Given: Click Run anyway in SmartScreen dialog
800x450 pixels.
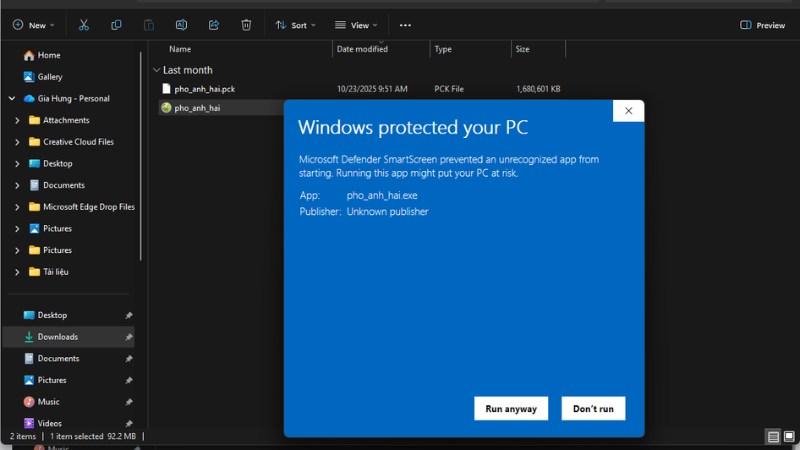Looking at the screenshot, I should pyautogui.click(x=511, y=408).
